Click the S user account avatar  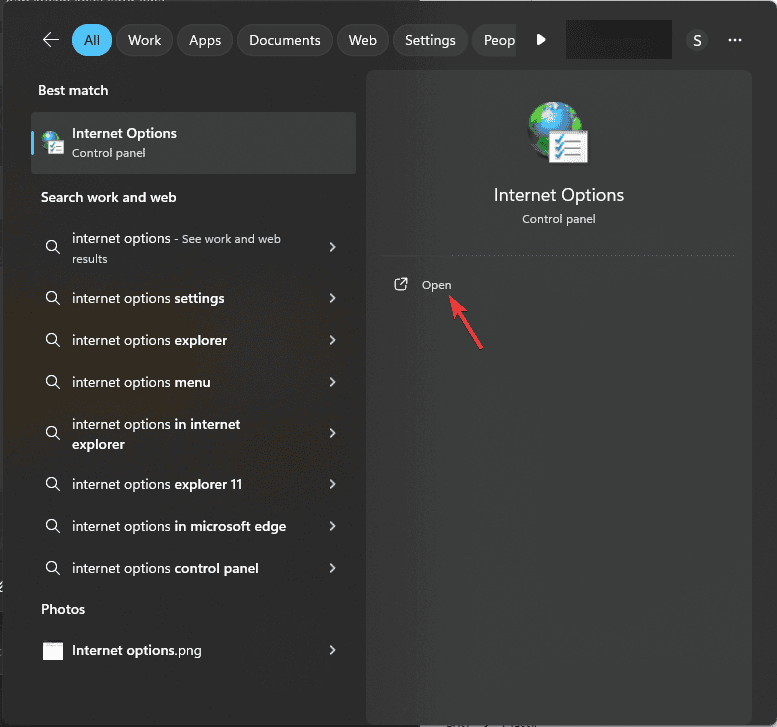tap(697, 40)
